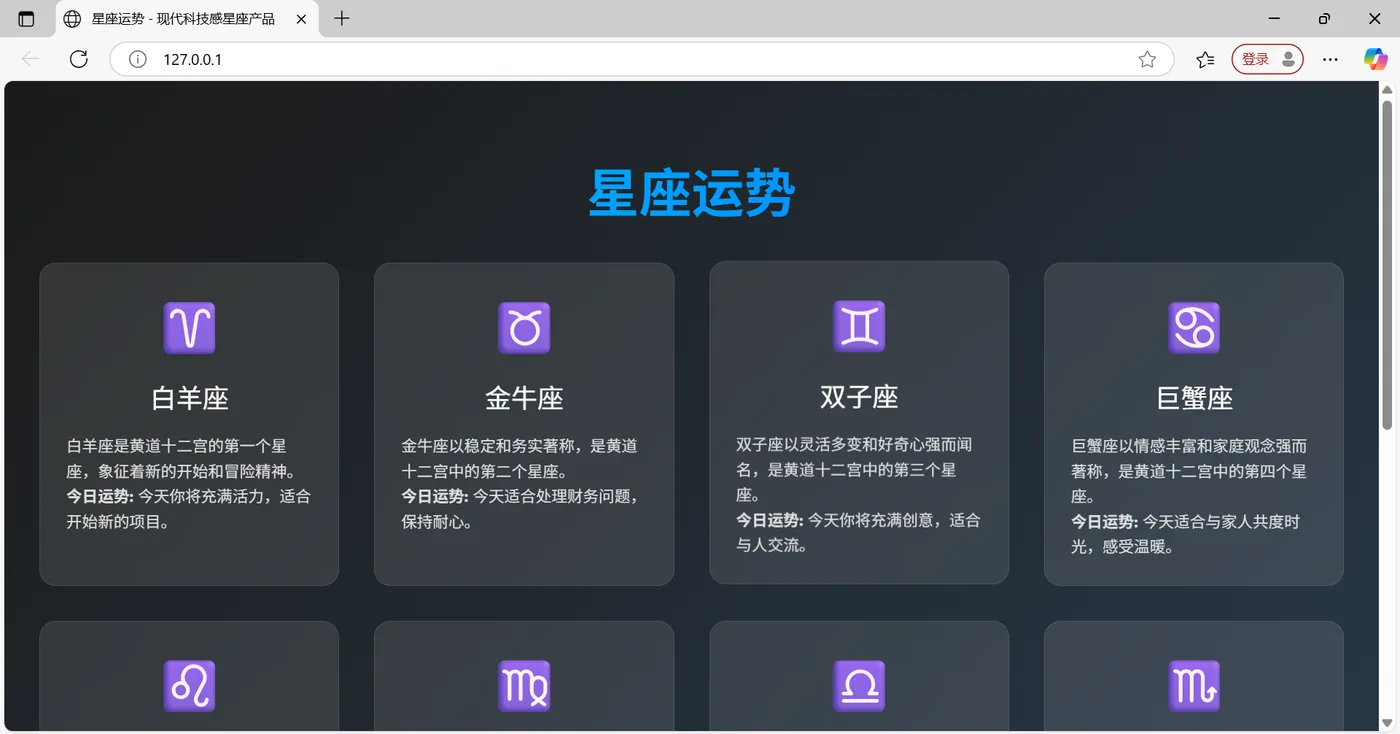Click the 今日运势 label in 双子座 card
This screenshot has height=734, width=1400.
point(770,520)
